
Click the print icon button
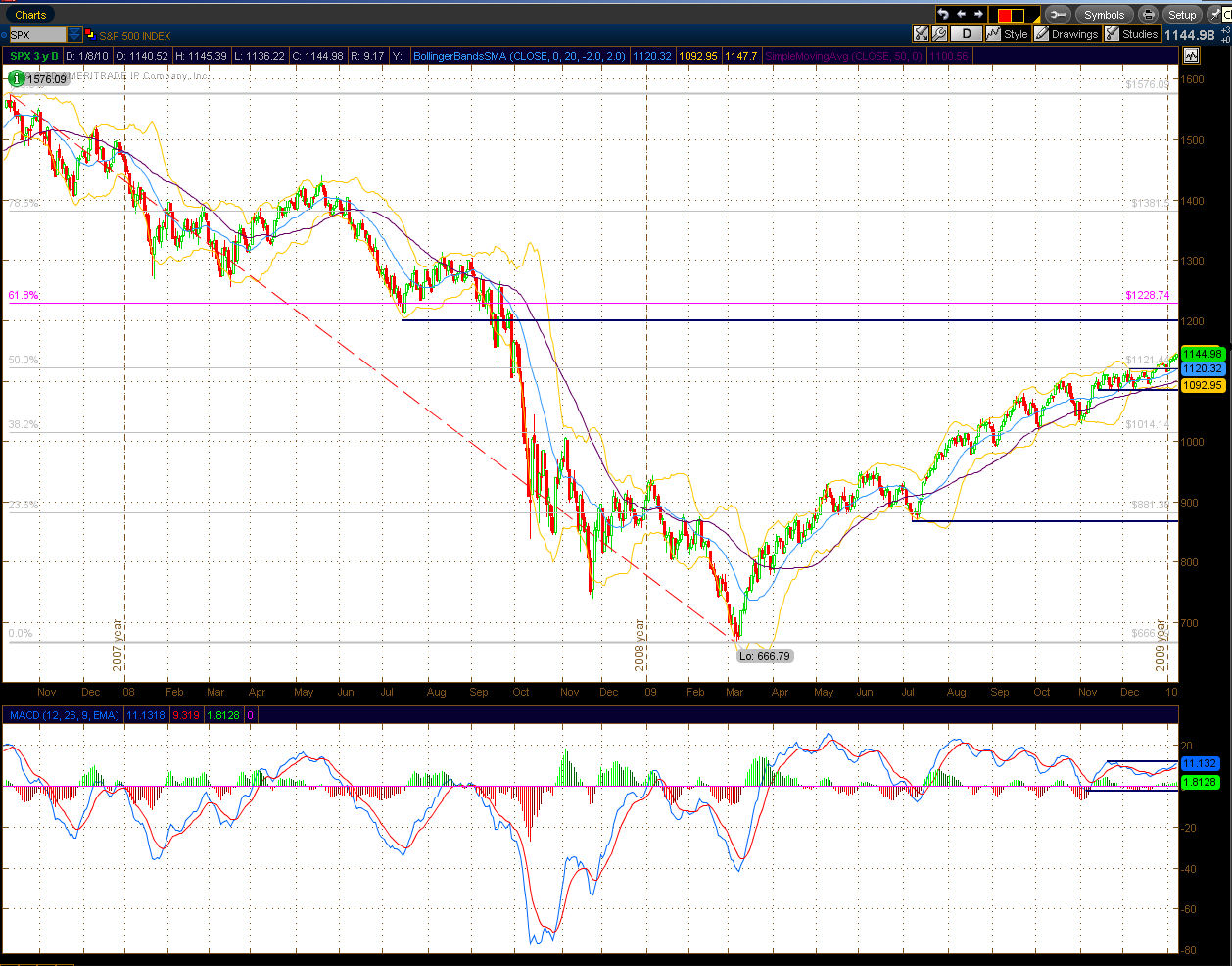click(x=1148, y=15)
